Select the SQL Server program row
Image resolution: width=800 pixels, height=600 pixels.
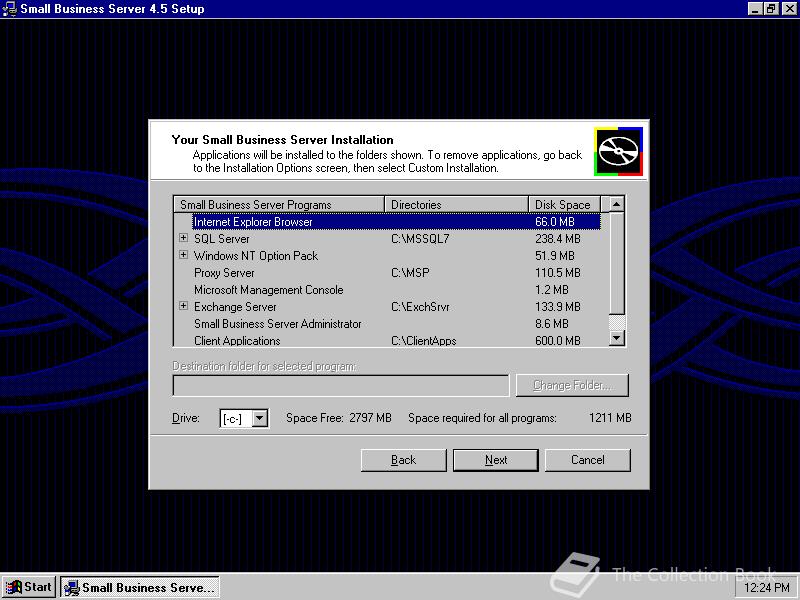(x=387, y=238)
